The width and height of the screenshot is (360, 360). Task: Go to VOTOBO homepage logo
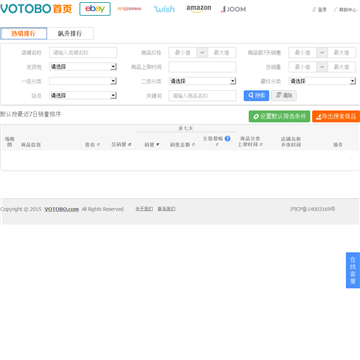click(36, 9)
